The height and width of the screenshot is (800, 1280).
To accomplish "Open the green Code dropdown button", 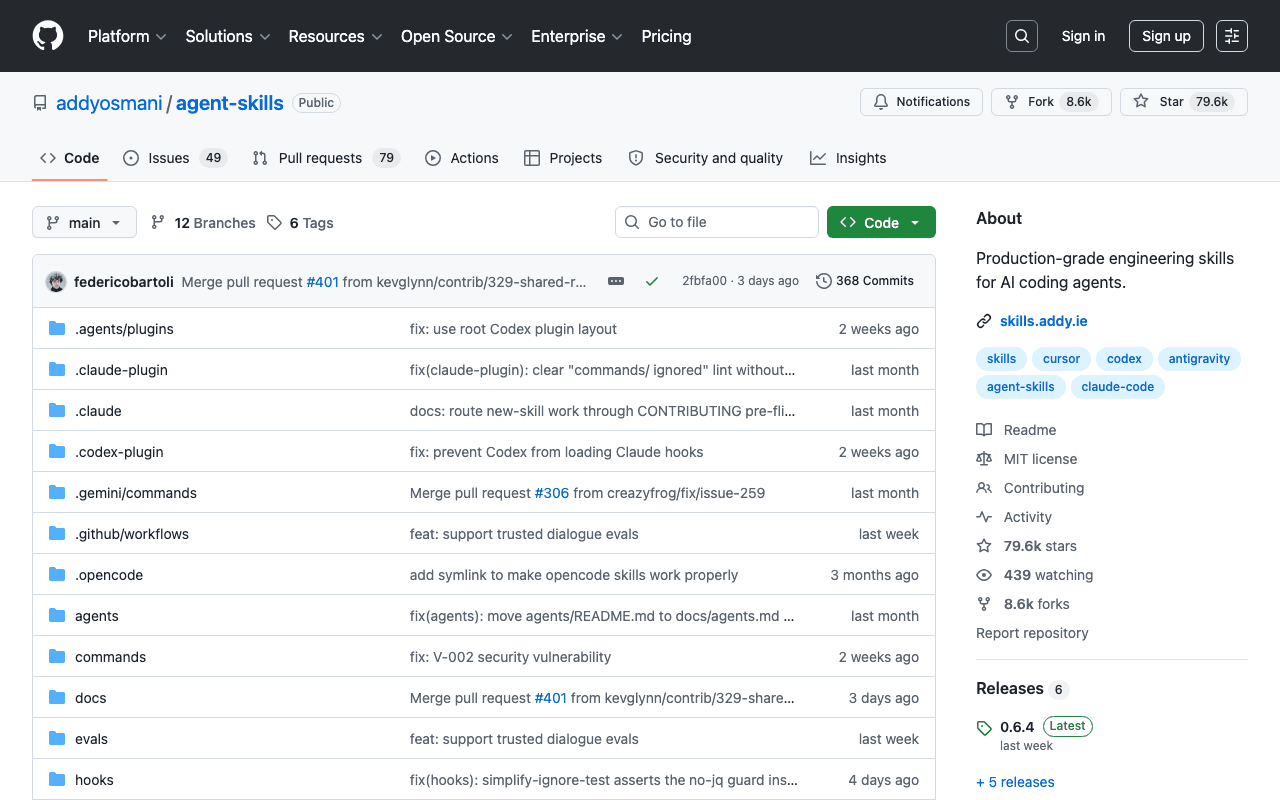I will pyautogui.click(x=881, y=222).
